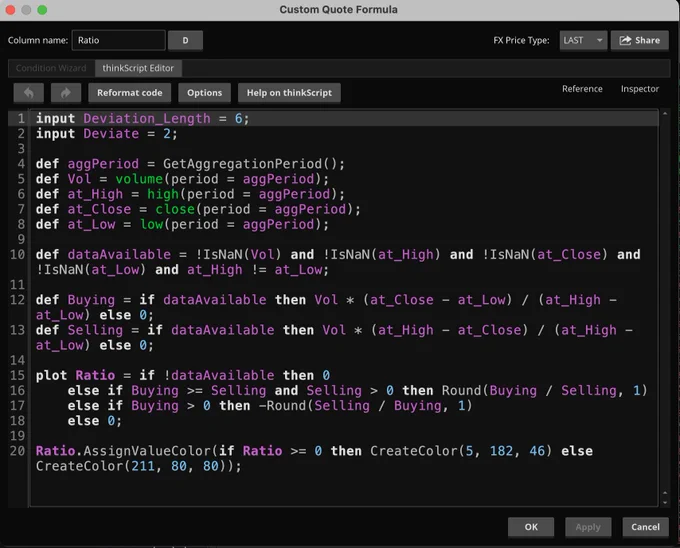Click 'GetAggregationPeriod()' on line 4
680x548 pixels.
coord(249,164)
